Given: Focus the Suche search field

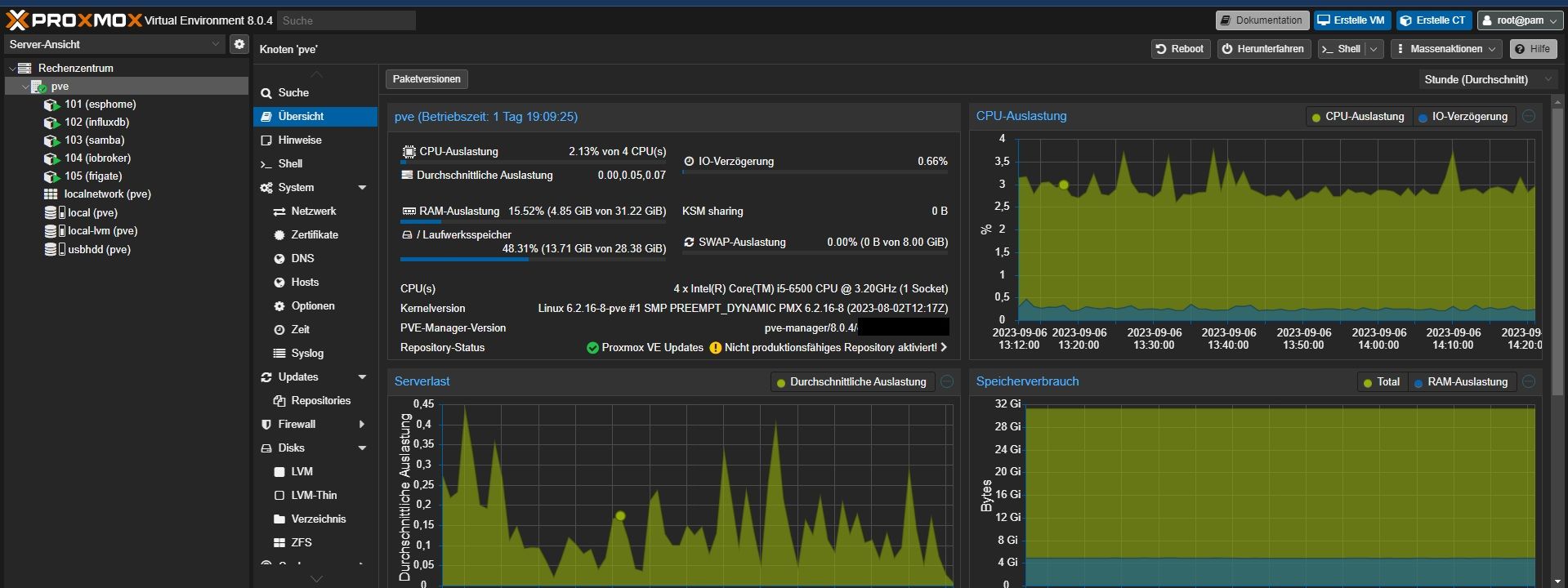Looking at the screenshot, I should coord(346,20).
